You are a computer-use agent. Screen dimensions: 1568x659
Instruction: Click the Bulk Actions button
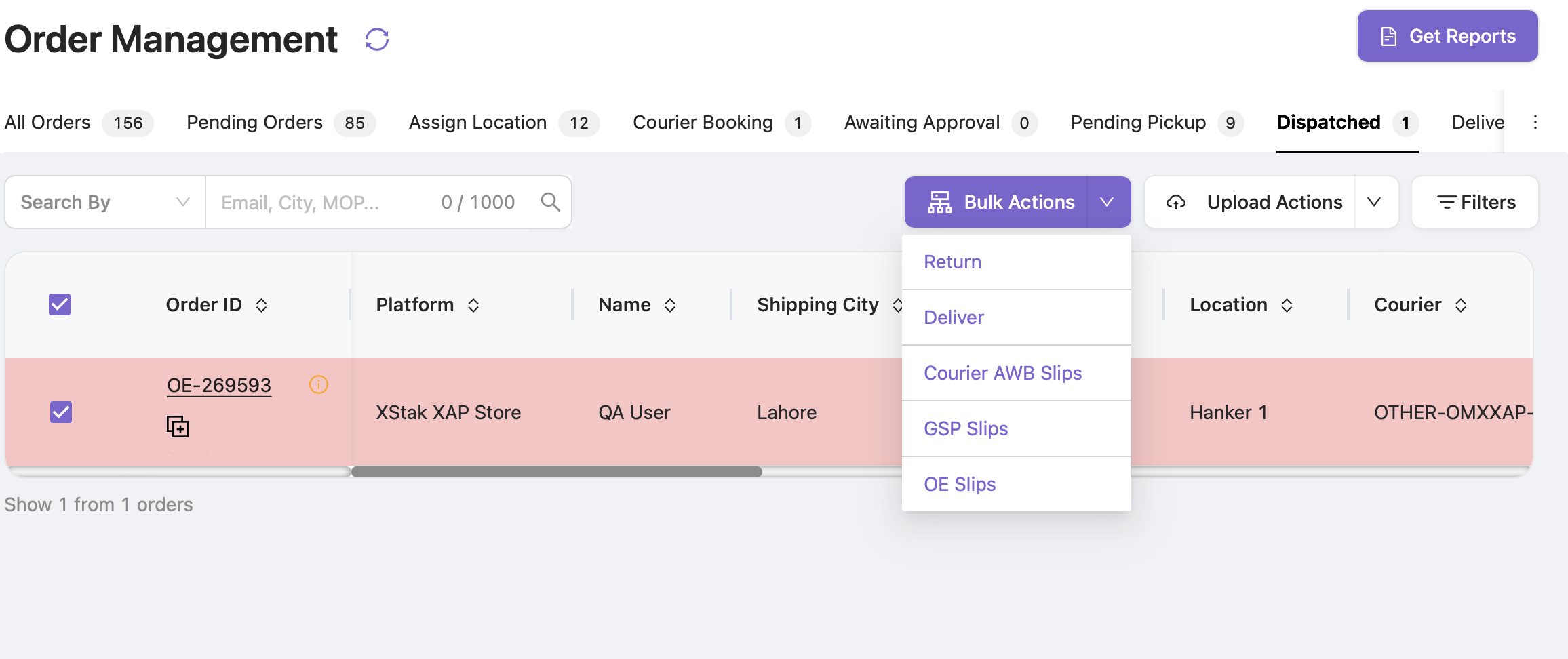click(x=996, y=202)
